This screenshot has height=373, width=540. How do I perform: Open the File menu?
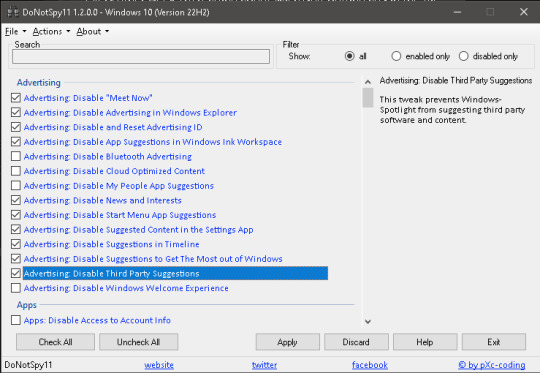coord(15,32)
